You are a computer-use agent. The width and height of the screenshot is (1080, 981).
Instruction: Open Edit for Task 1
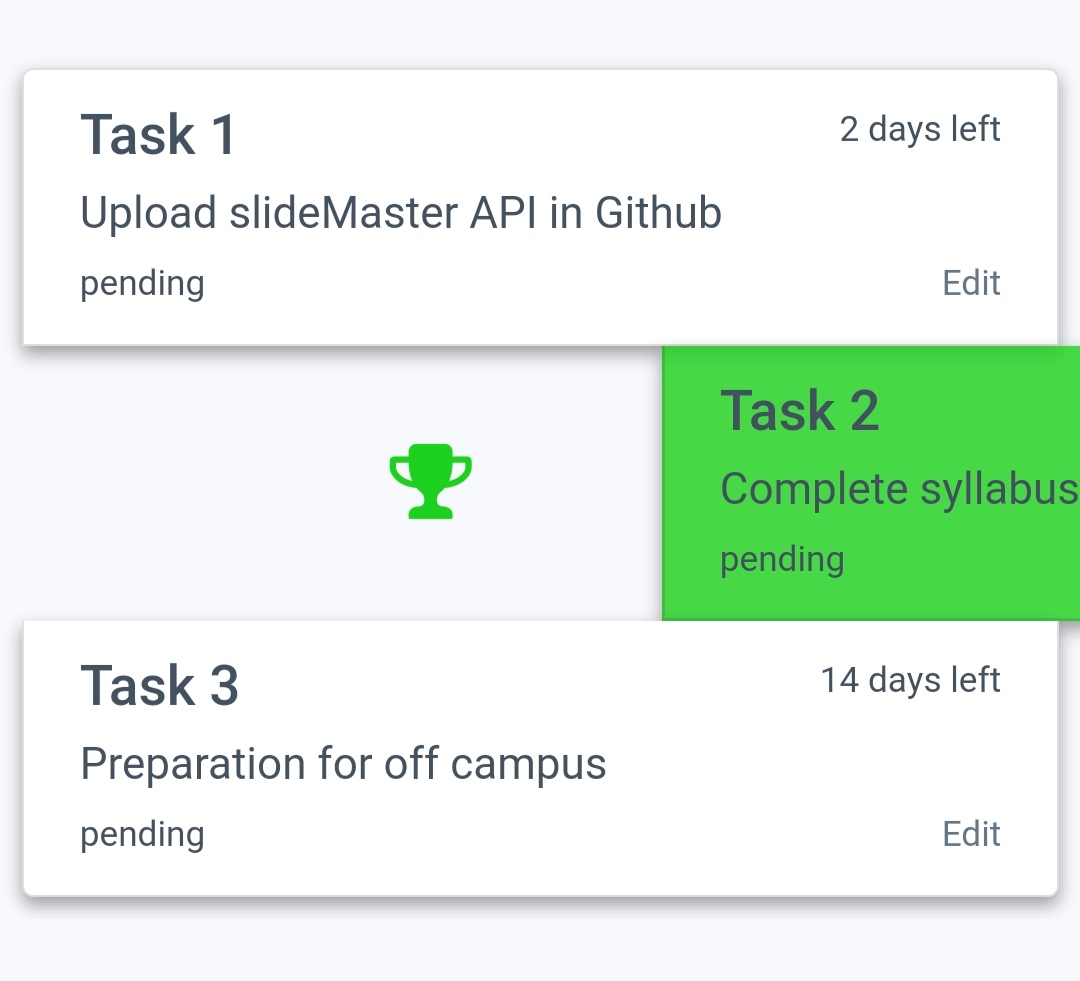point(971,283)
